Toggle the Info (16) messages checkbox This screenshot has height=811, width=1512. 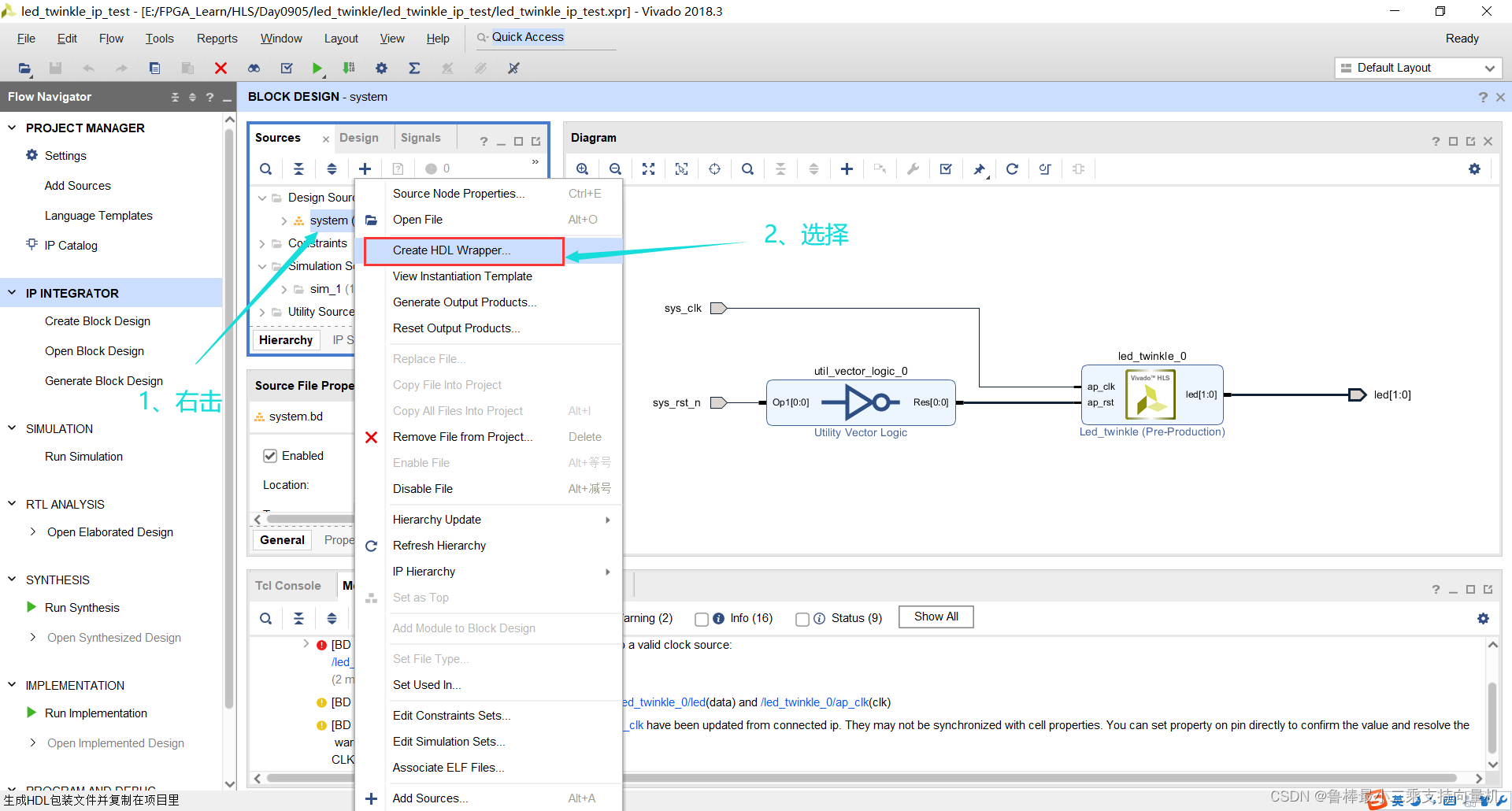(702, 619)
